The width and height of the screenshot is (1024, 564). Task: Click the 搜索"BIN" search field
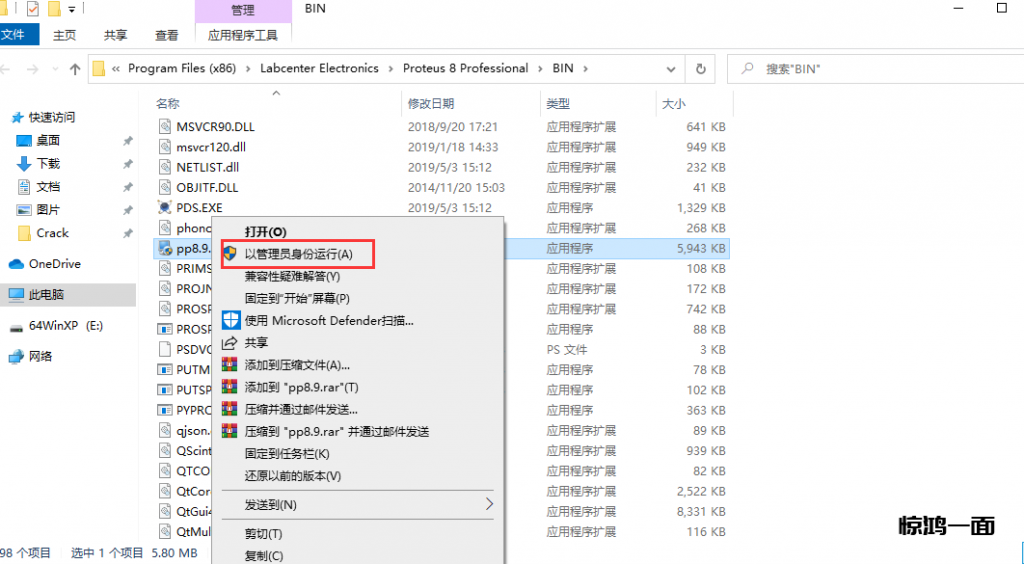[x=880, y=69]
